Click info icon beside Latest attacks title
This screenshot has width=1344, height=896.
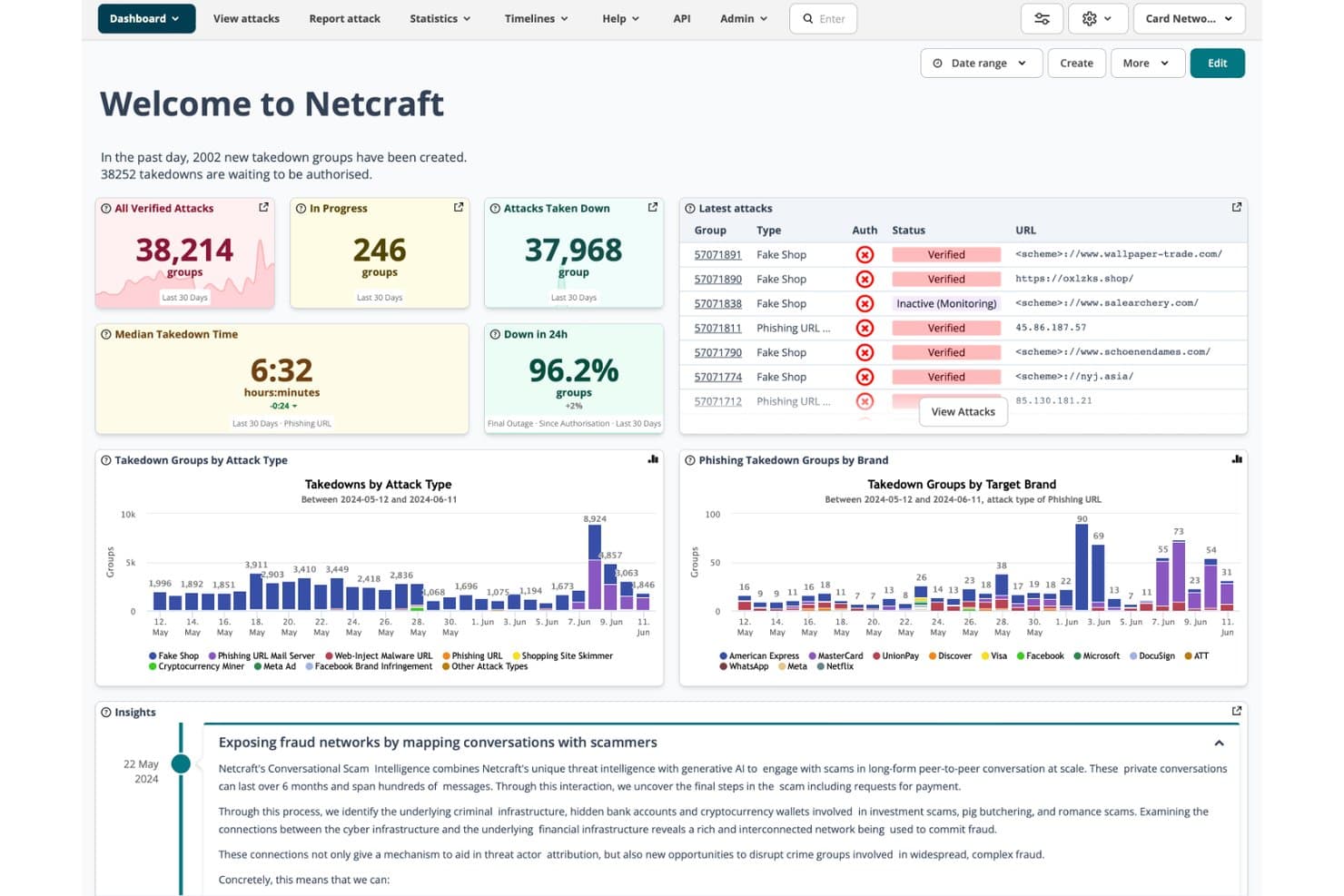point(690,209)
